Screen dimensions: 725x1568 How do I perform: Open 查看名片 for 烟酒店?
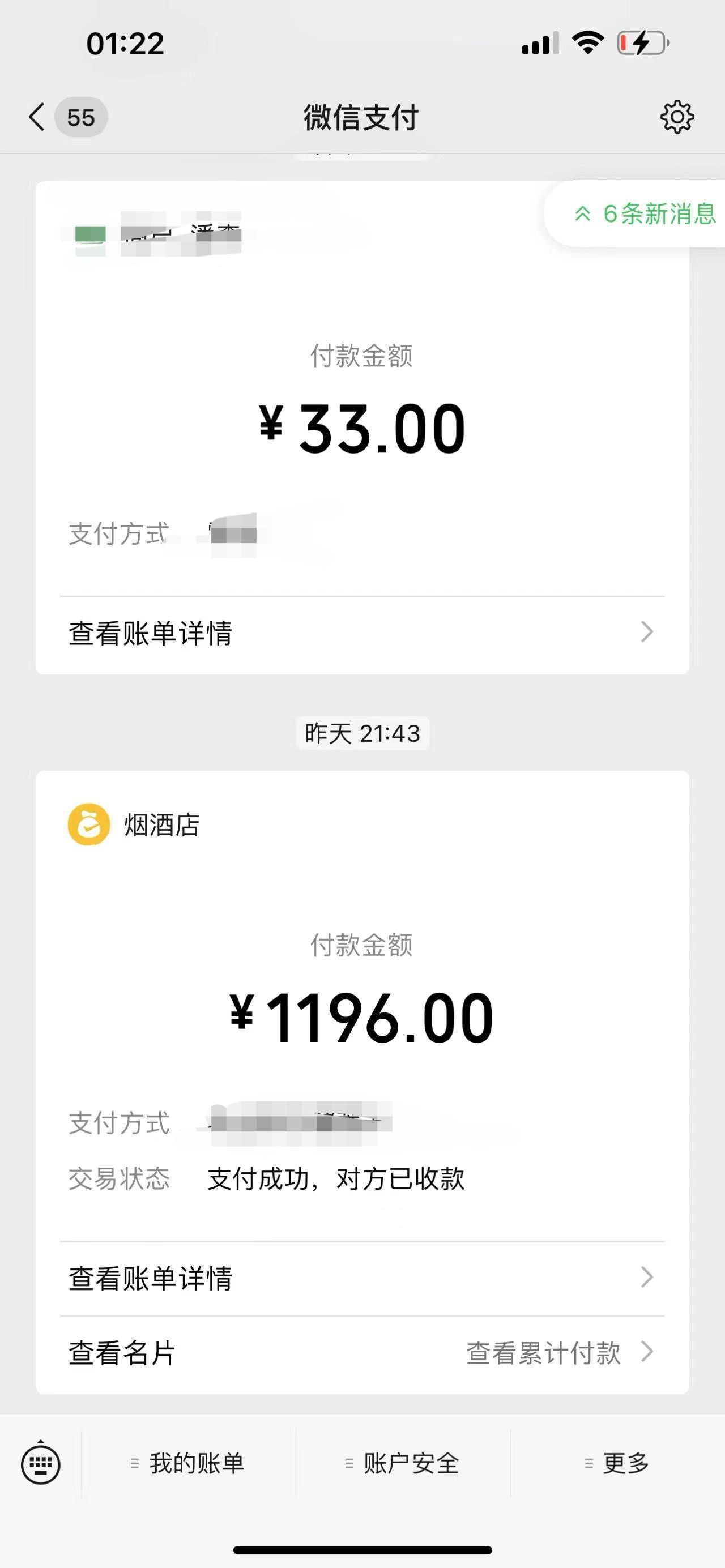click(122, 1352)
